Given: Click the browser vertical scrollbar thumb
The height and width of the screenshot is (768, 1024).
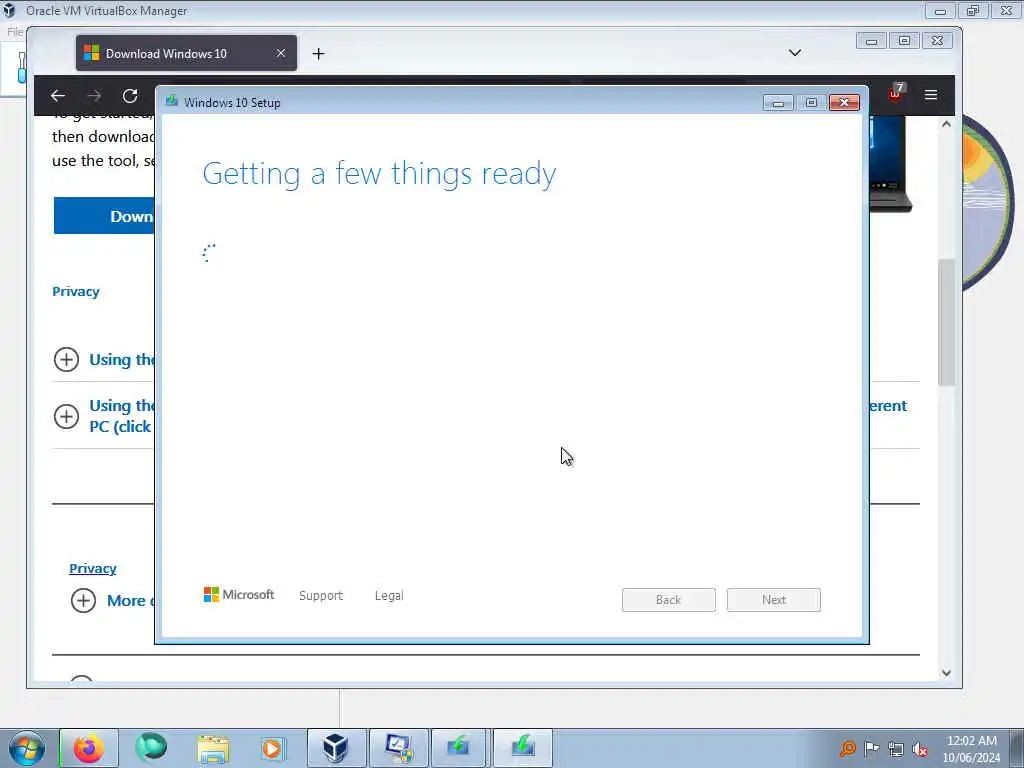Looking at the screenshot, I should pyautogui.click(x=946, y=322).
